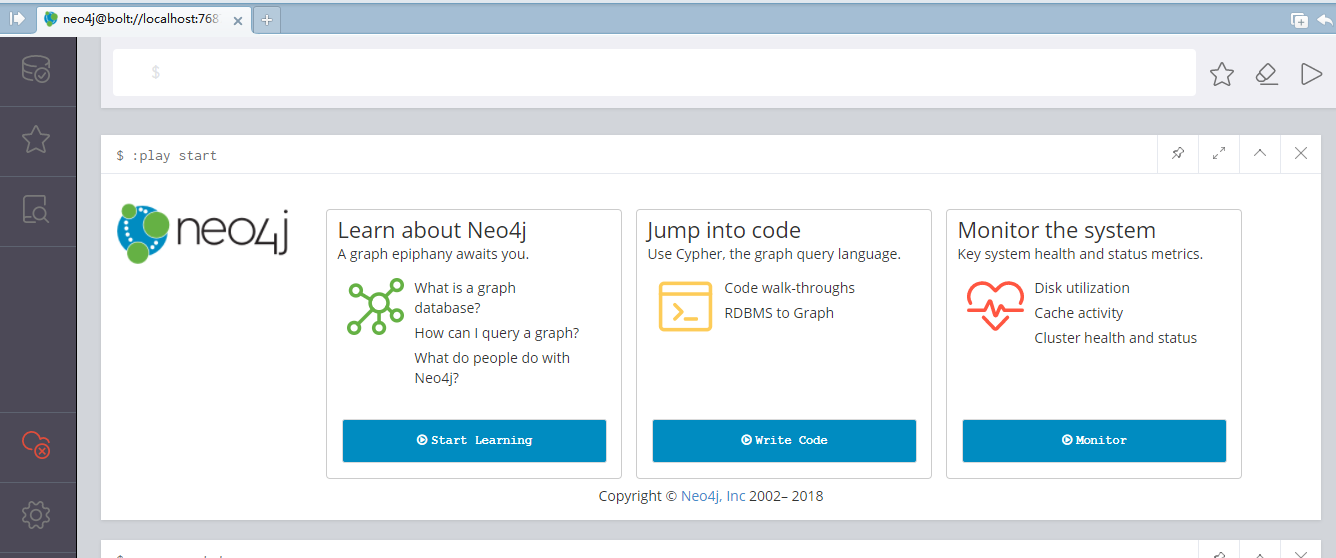
Task: Clear editor with the eraser icon
Action: 1267,74
